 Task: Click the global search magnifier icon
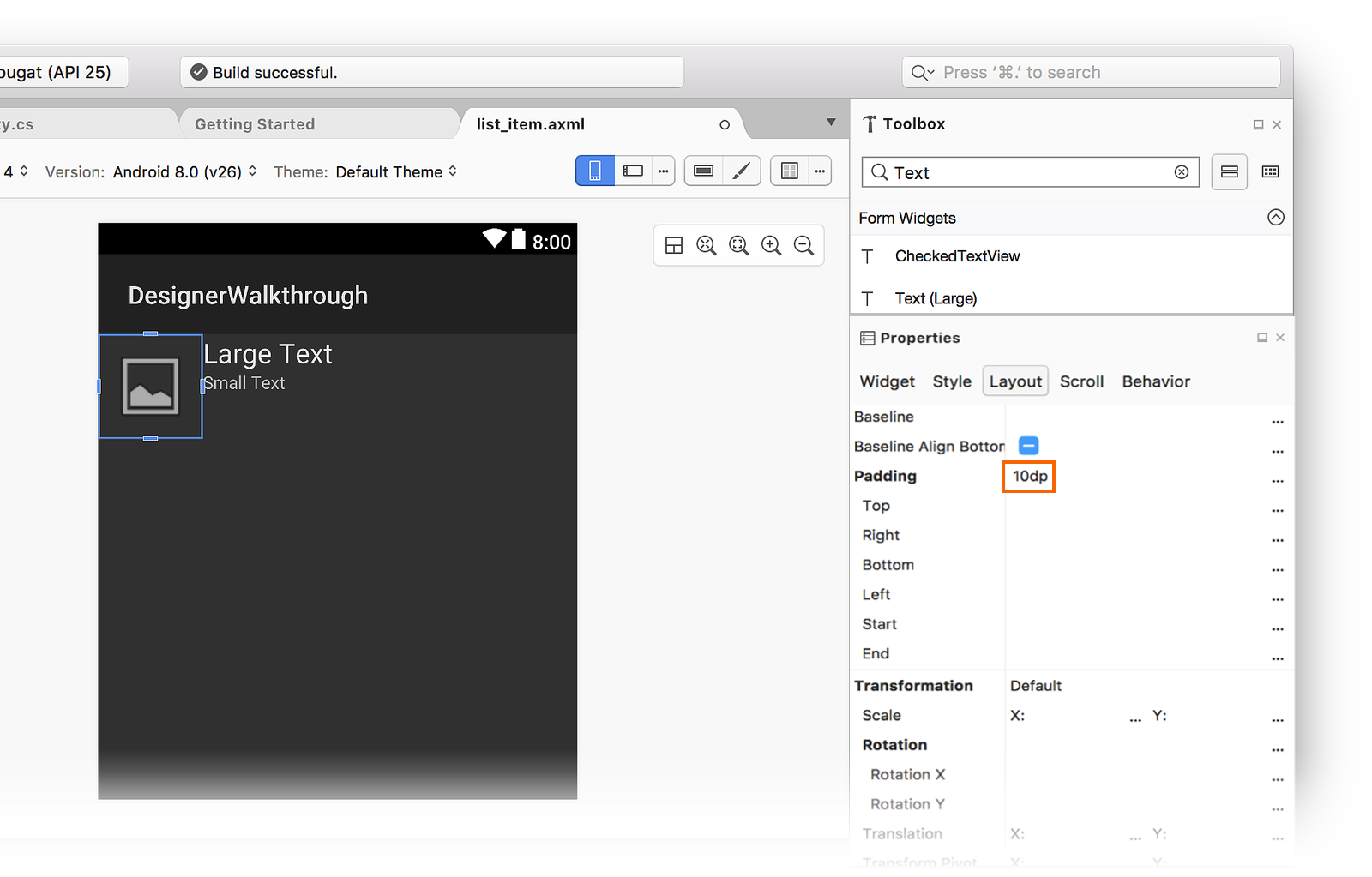[x=919, y=73]
